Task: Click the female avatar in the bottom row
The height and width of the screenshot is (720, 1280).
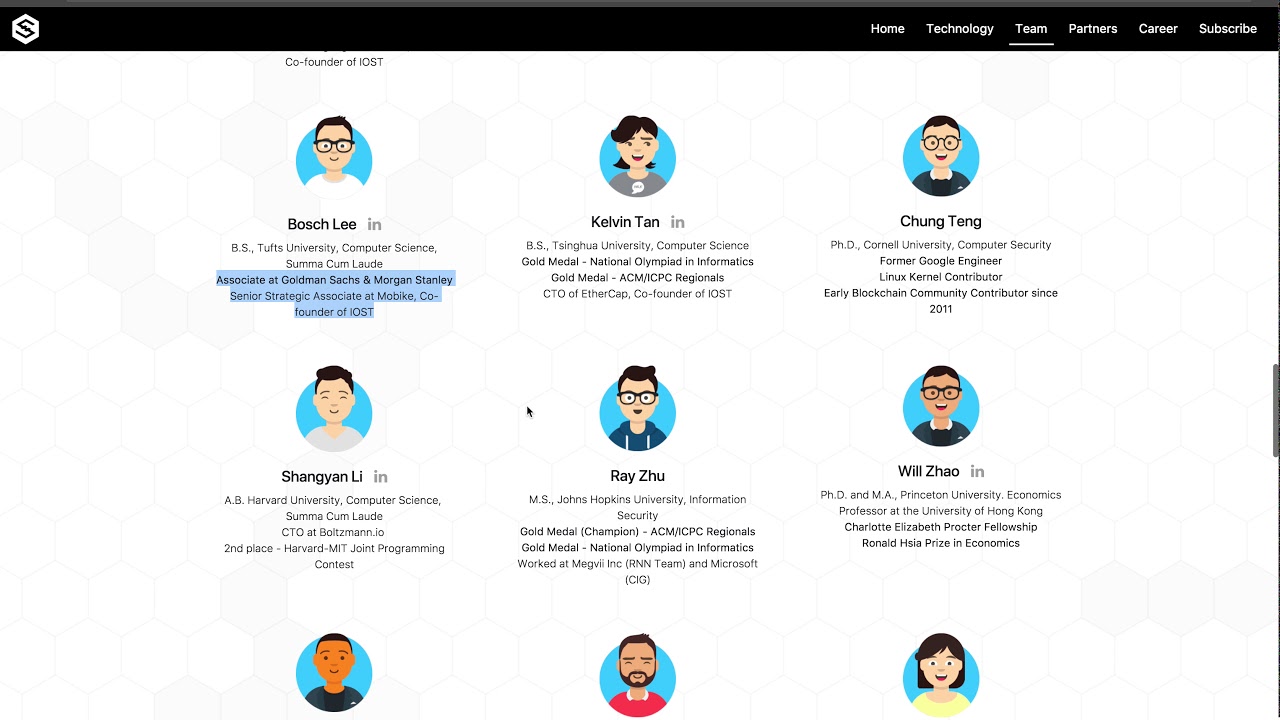Action: point(941,675)
